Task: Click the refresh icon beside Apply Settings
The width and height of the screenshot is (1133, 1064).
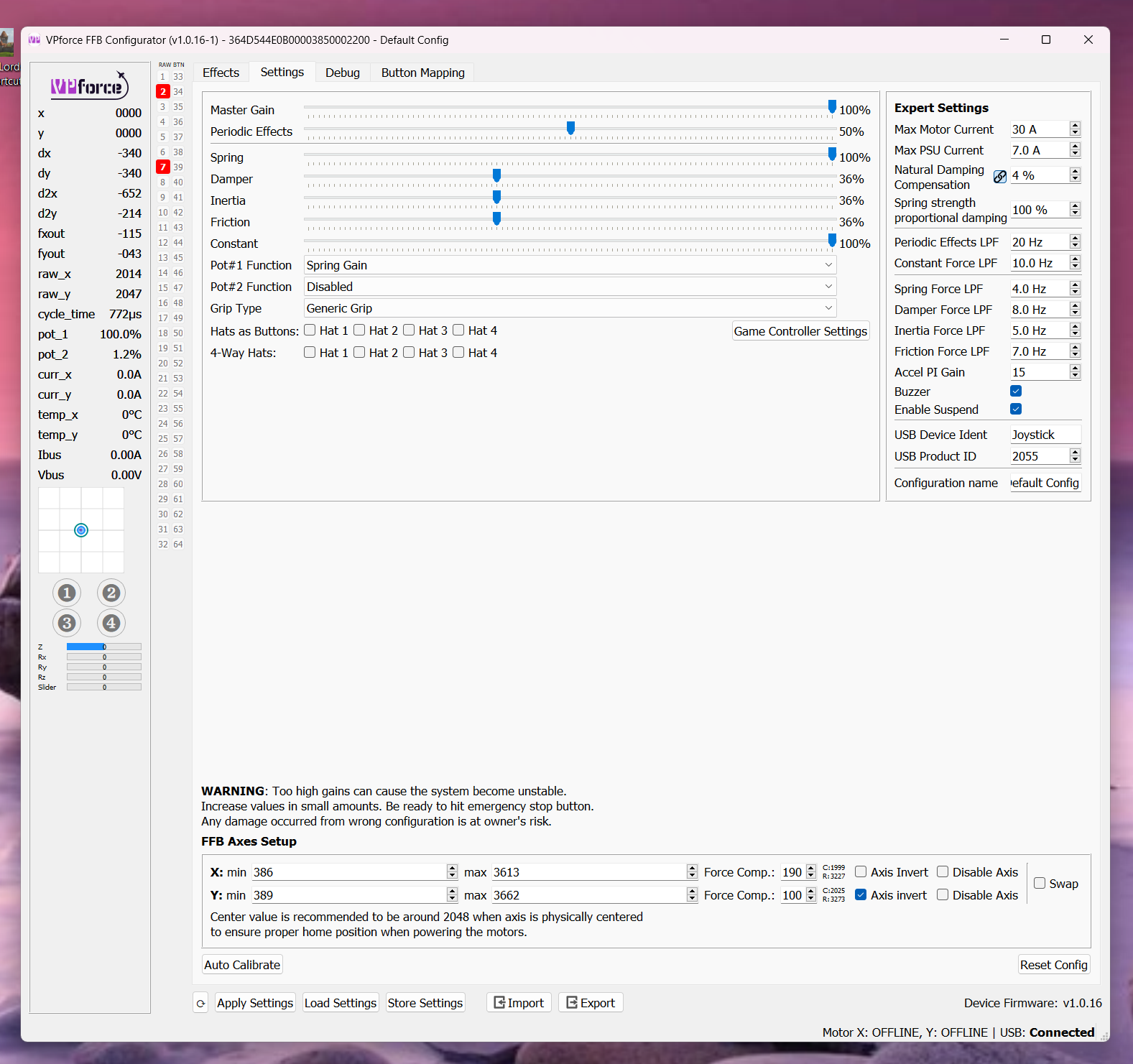Action: pyautogui.click(x=201, y=1003)
